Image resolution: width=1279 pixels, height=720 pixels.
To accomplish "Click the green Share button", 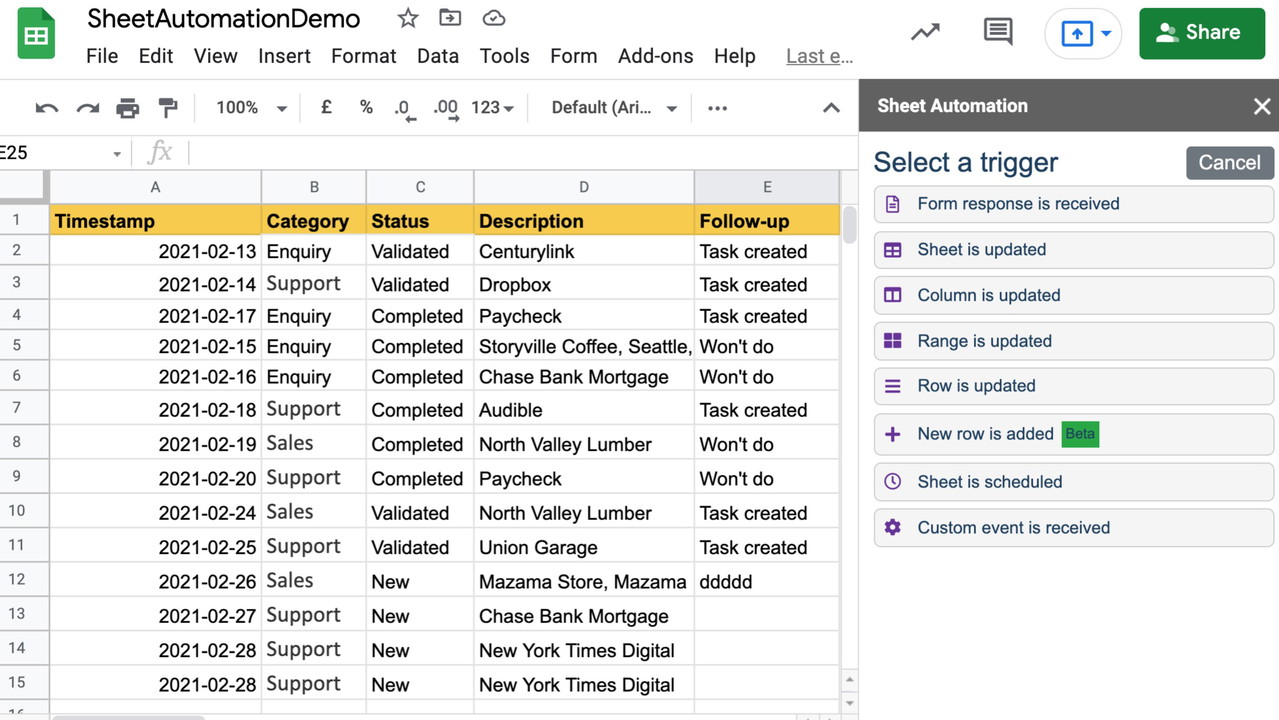I will tap(1201, 33).
